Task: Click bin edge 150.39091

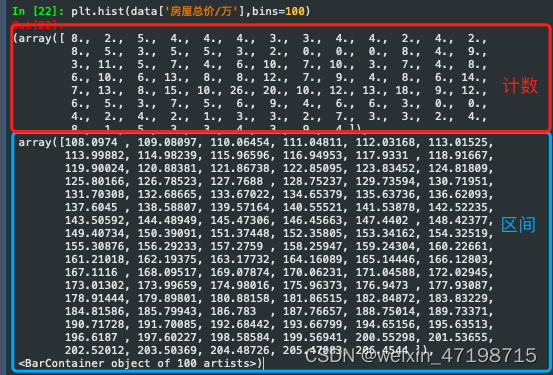Action: tap(167, 234)
